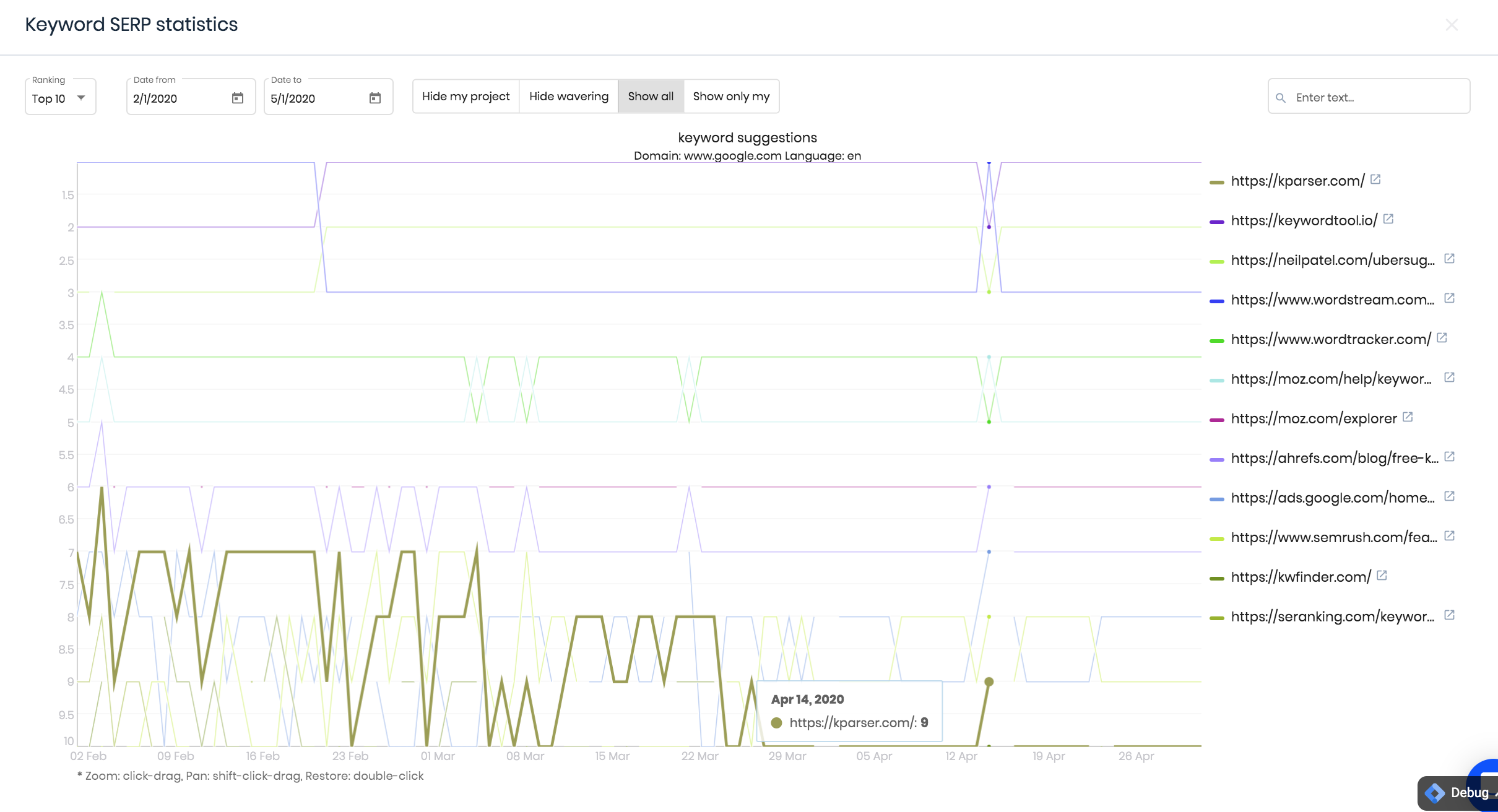Toggle kwfinder.com legend entry

1301,577
